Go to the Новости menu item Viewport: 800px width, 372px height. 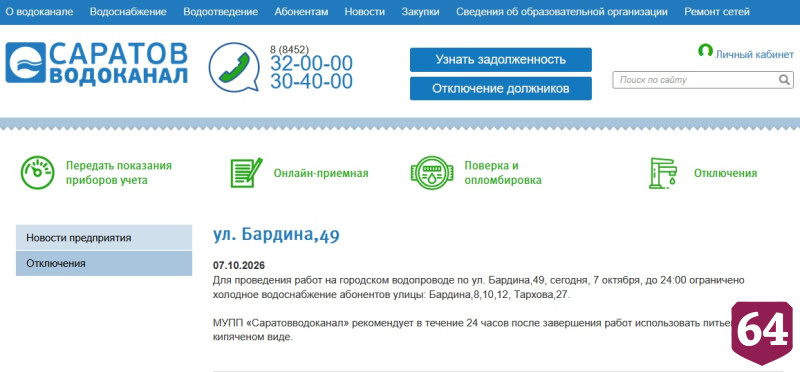365,12
